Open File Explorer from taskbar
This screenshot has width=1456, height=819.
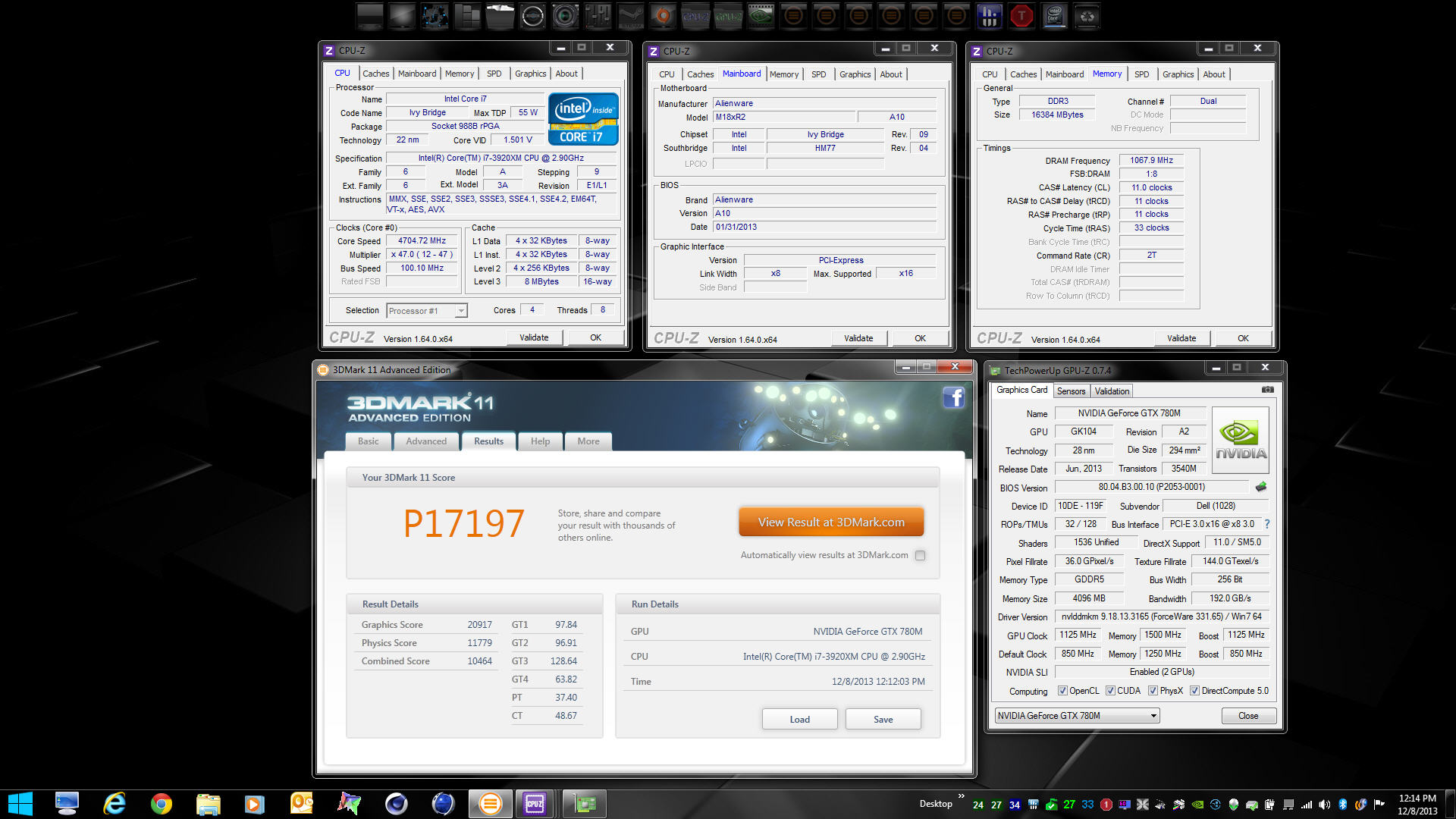(x=208, y=804)
